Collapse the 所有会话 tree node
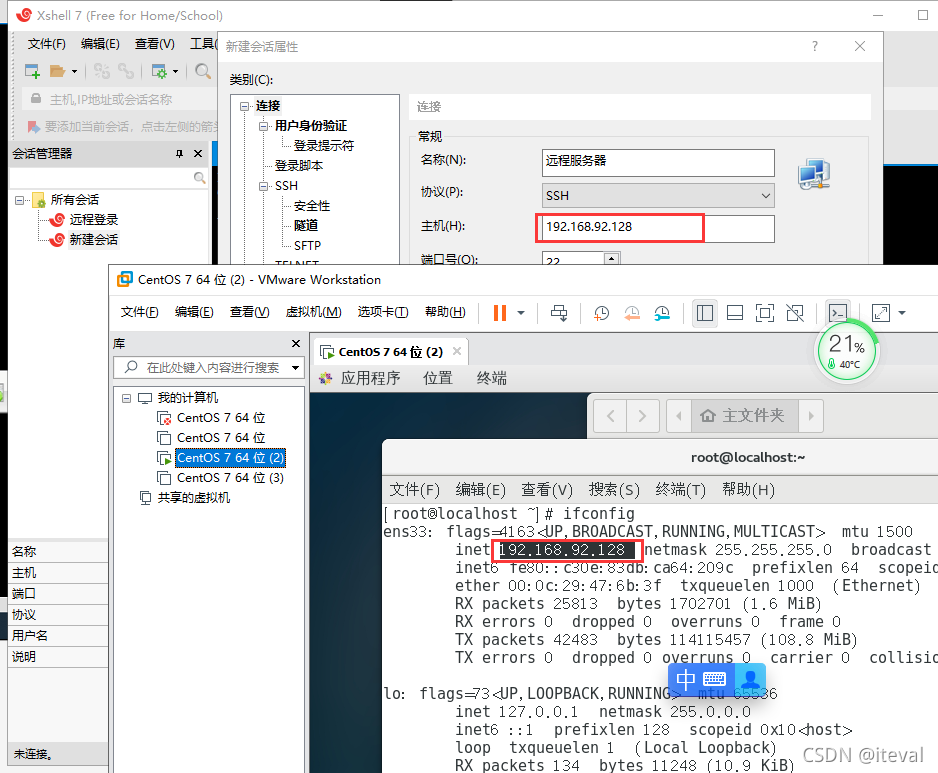 pyautogui.click(x=20, y=200)
